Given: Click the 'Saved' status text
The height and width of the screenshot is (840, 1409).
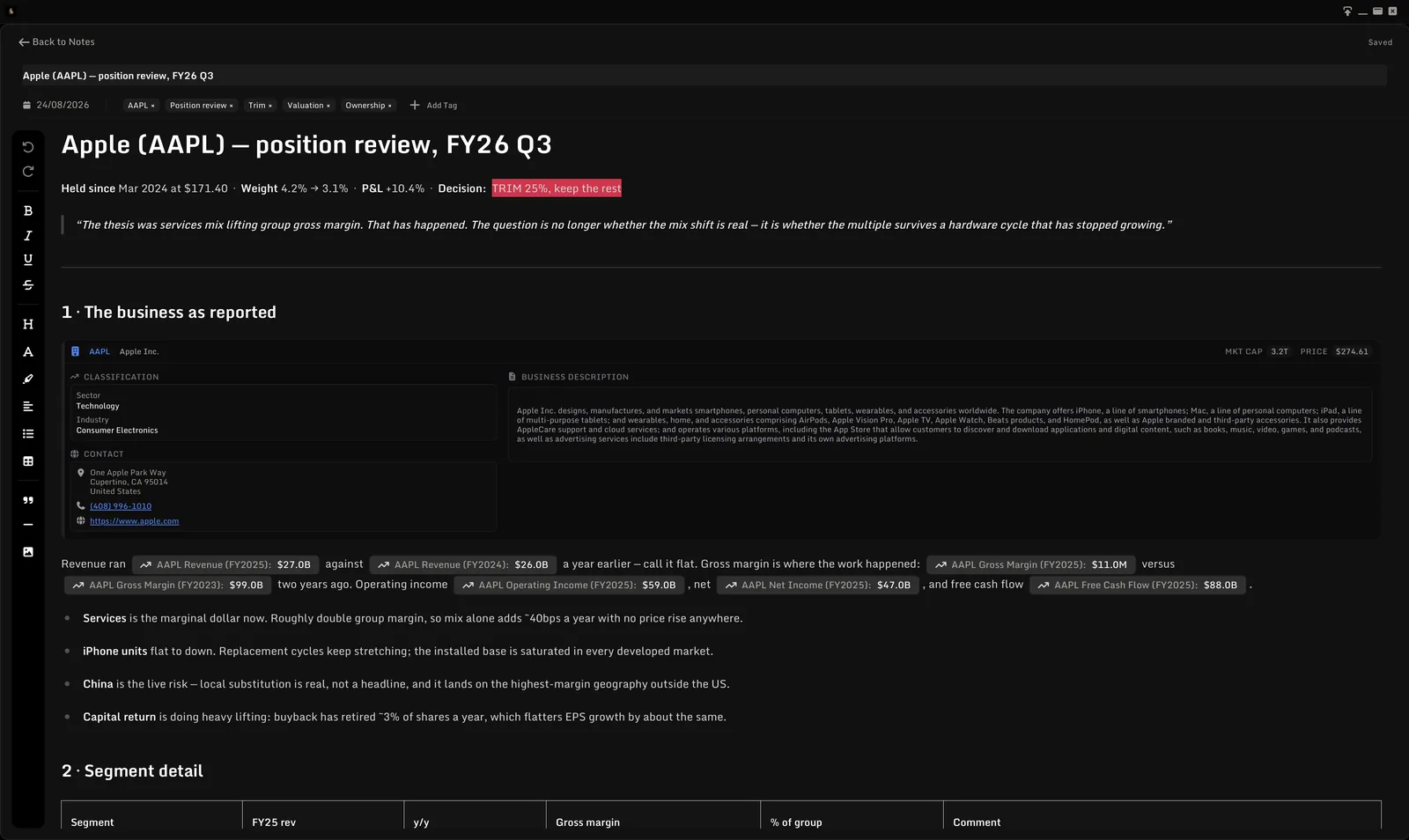Looking at the screenshot, I should coord(1380,42).
